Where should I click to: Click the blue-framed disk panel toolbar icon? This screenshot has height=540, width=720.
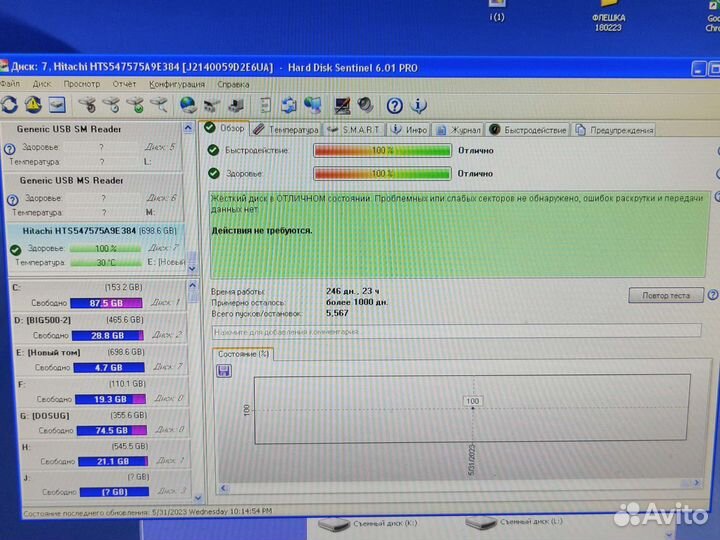pos(57,105)
